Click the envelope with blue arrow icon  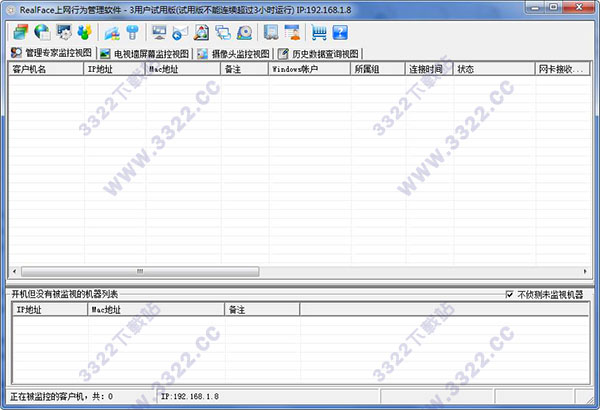click(x=180, y=32)
